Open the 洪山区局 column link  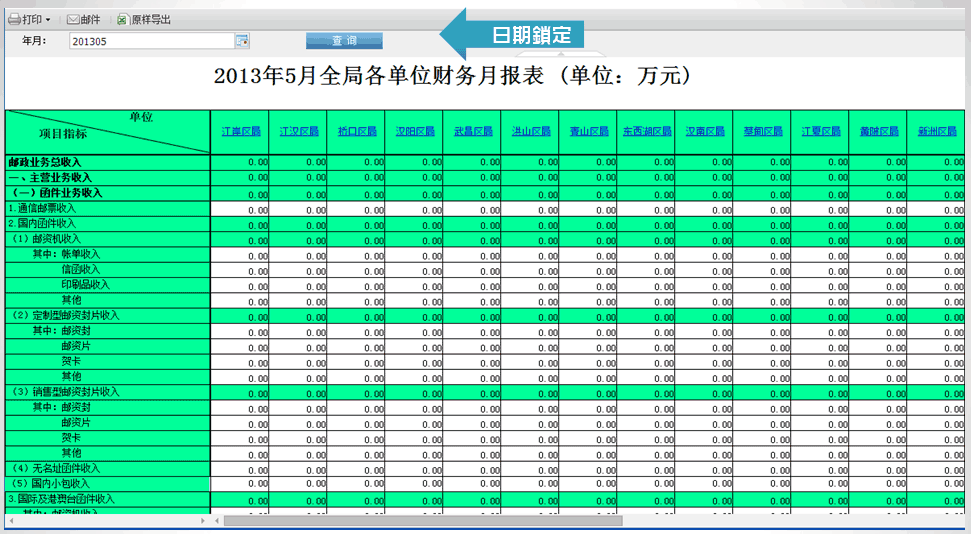[x=531, y=131]
